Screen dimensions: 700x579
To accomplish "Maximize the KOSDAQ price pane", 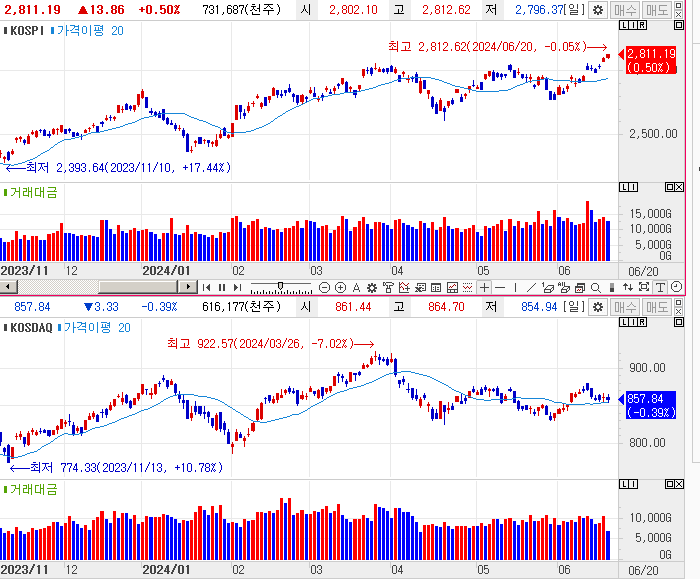I will click(x=679, y=322).
